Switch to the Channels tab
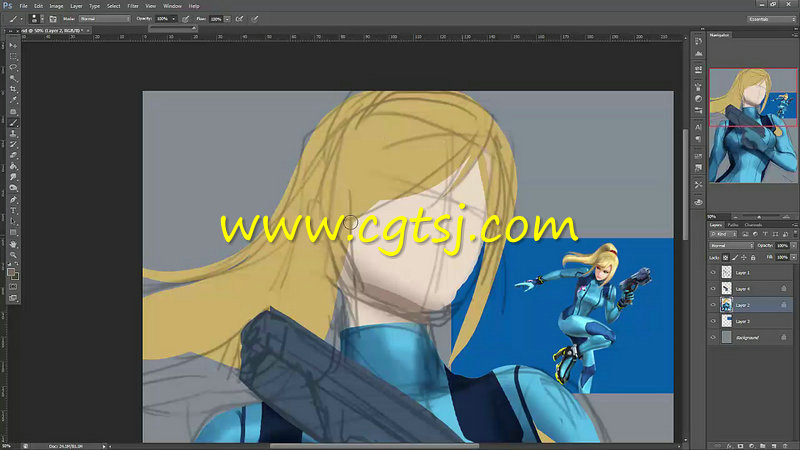The height and width of the screenshot is (450, 800). tap(753, 225)
